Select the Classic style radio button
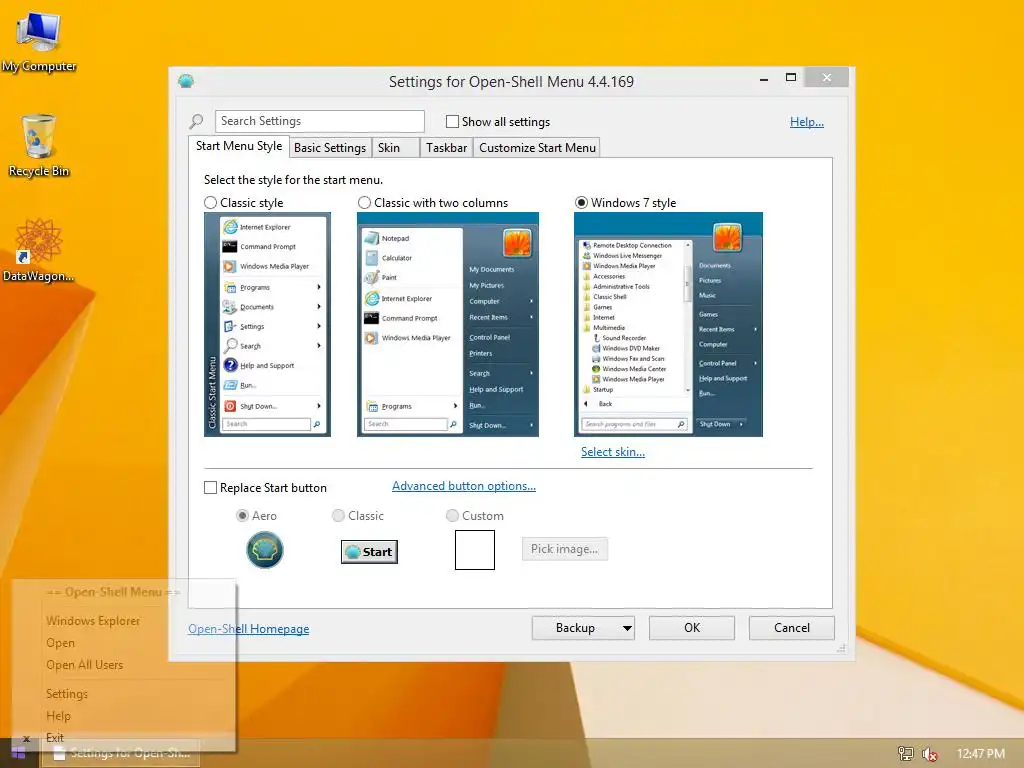 point(210,202)
